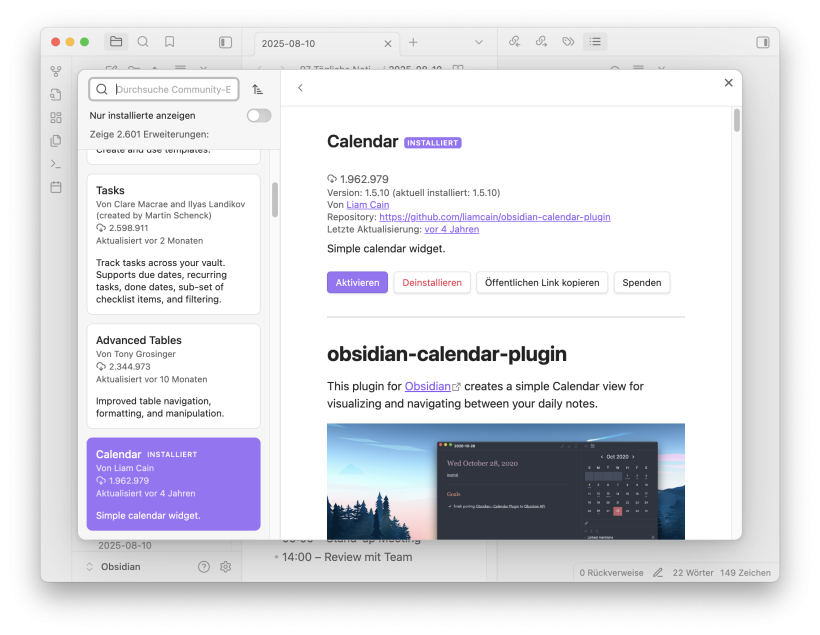This screenshot has height=635, width=820.
Task: Open the outgoing links icon
Action: coord(541,41)
